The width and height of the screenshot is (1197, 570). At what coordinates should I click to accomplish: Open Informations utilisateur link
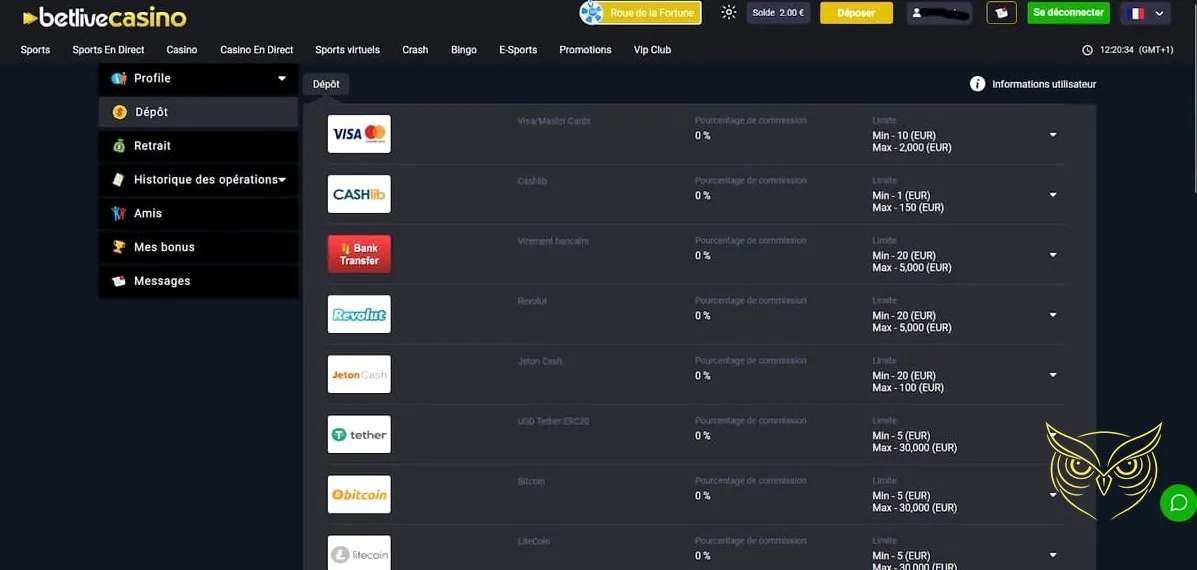click(x=1044, y=84)
